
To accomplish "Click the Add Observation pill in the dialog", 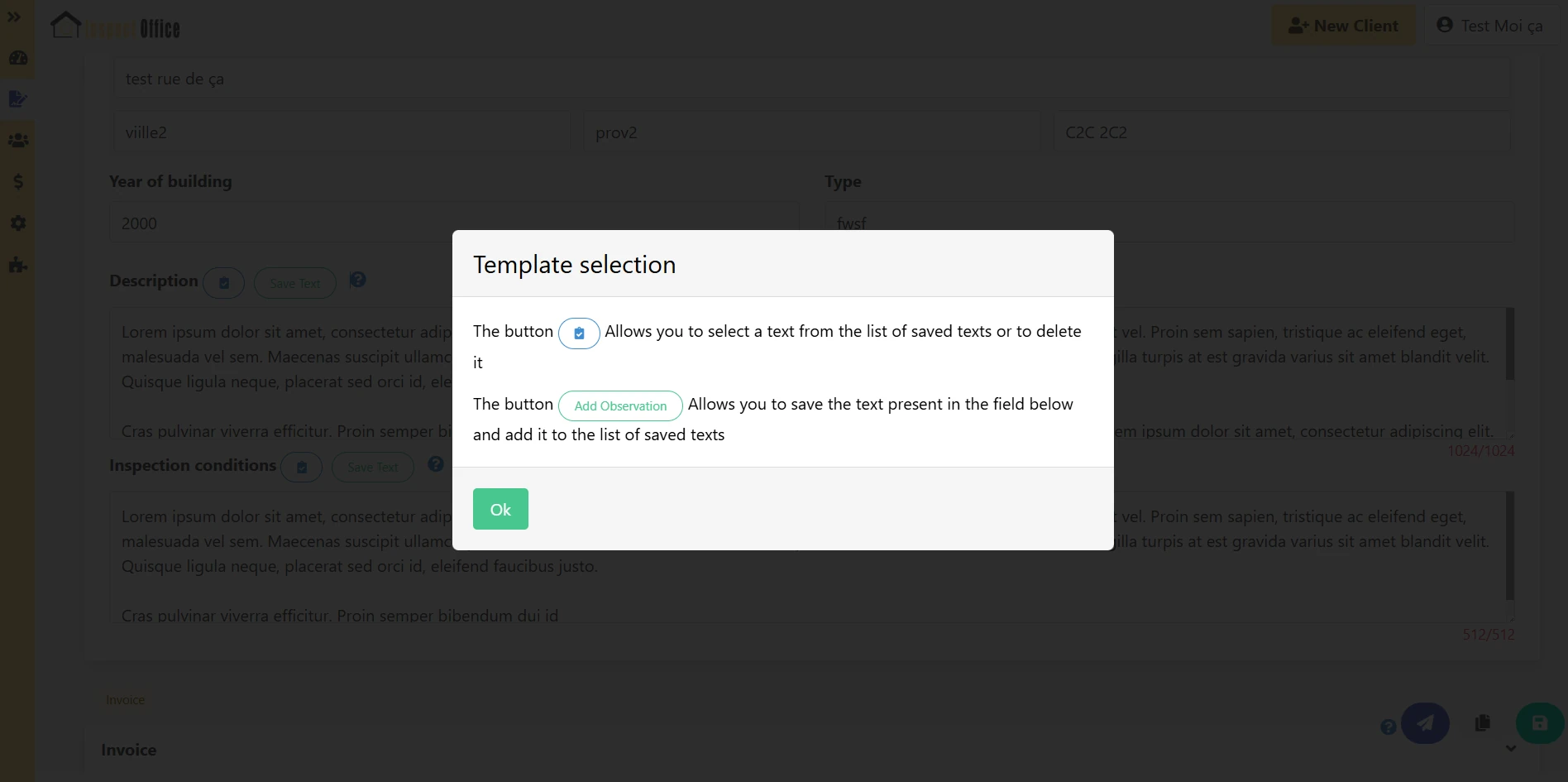I will click(620, 405).
